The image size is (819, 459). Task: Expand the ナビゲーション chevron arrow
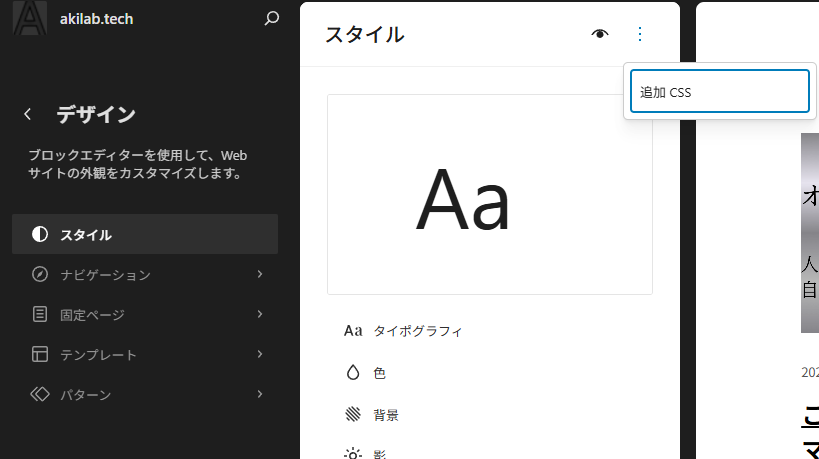pyautogui.click(x=259, y=274)
